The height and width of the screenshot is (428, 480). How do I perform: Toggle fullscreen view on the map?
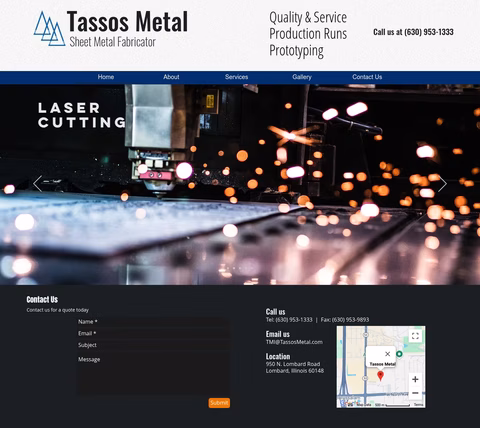coord(415,336)
